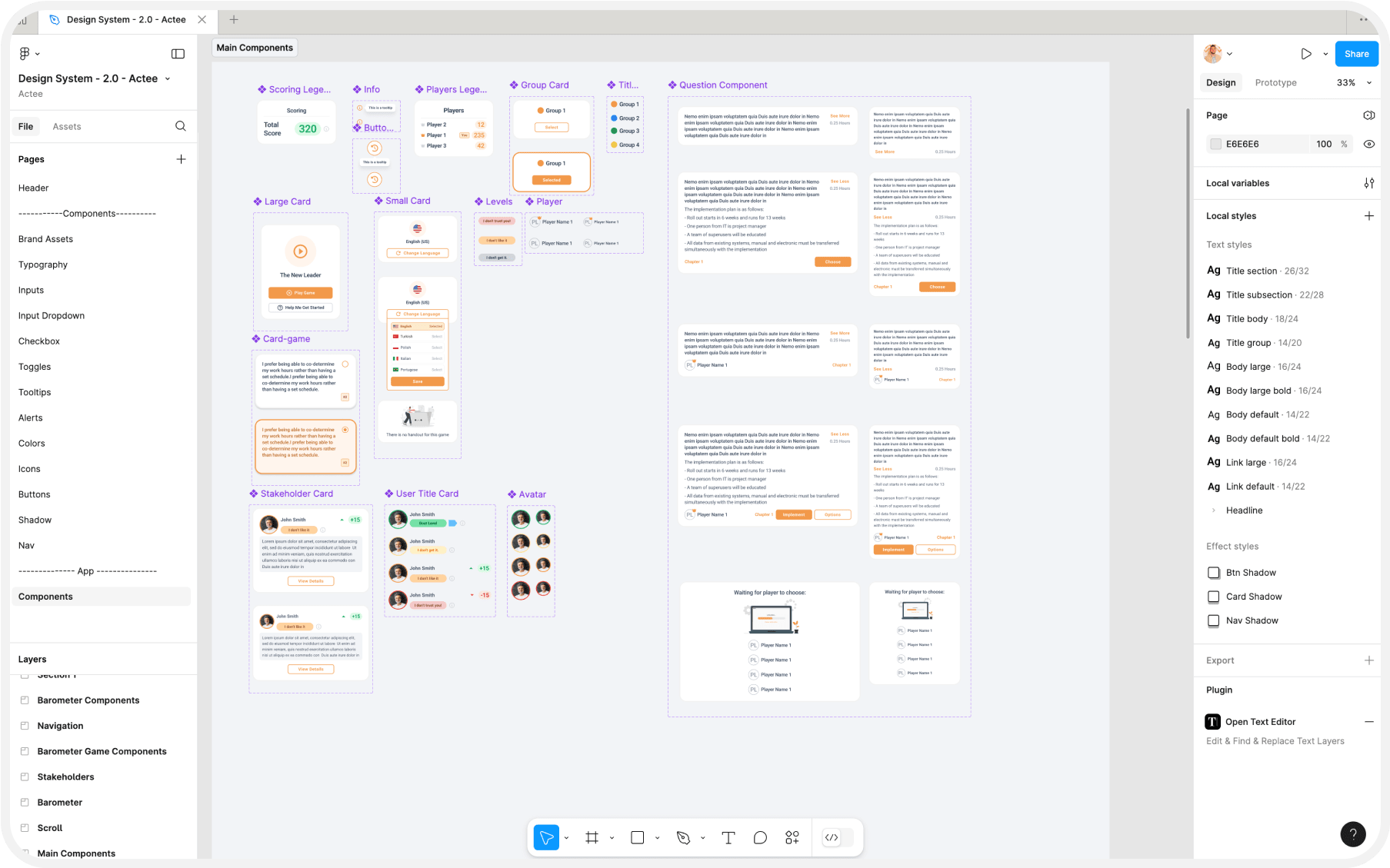Select the Frame tool
The width and height of the screenshot is (1390, 868).
[x=592, y=837]
